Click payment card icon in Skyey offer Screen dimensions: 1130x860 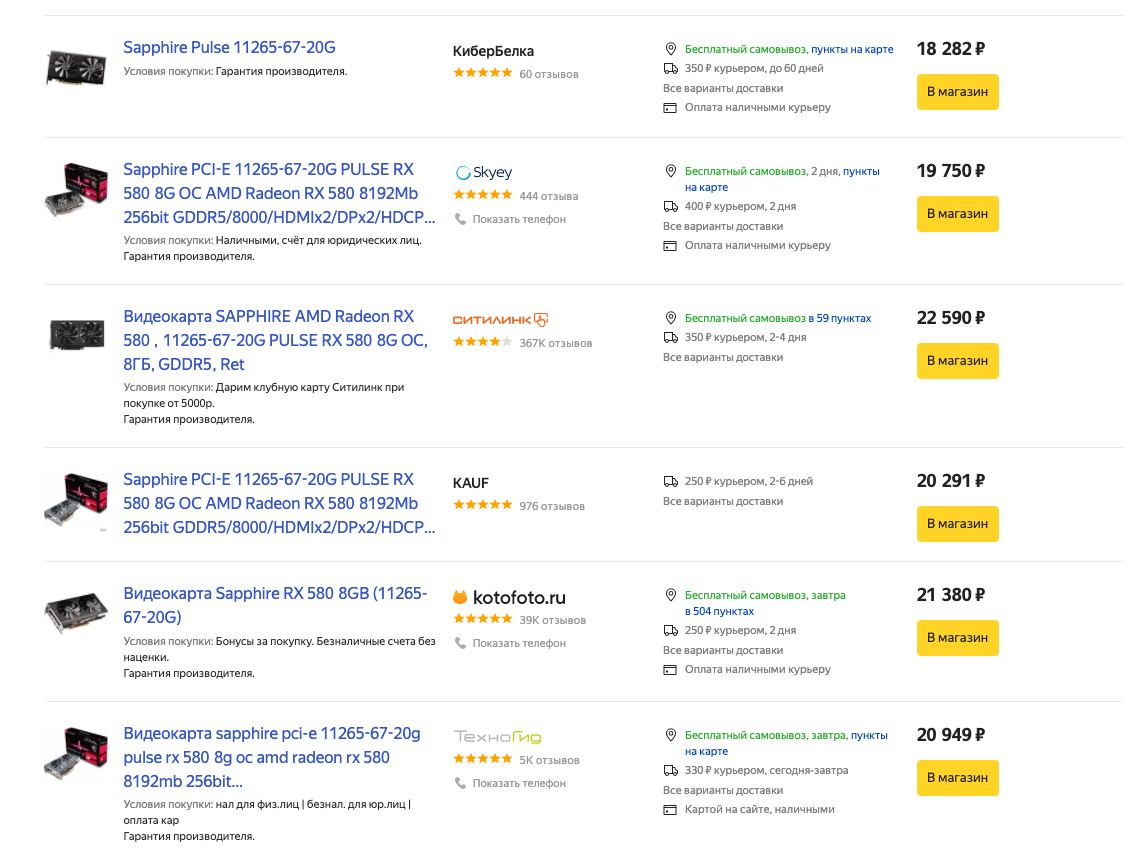[x=670, y=246]
